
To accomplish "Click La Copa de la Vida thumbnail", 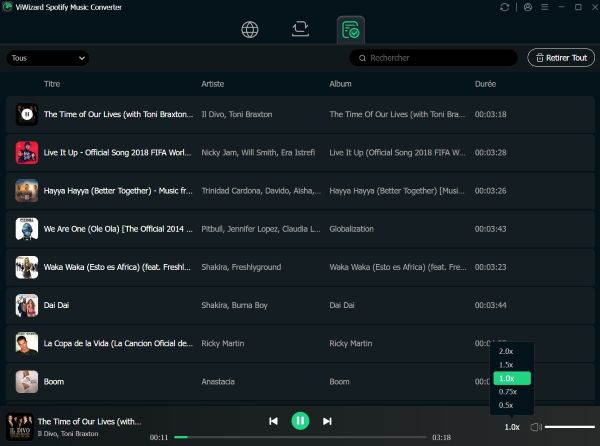I will 27,343.
